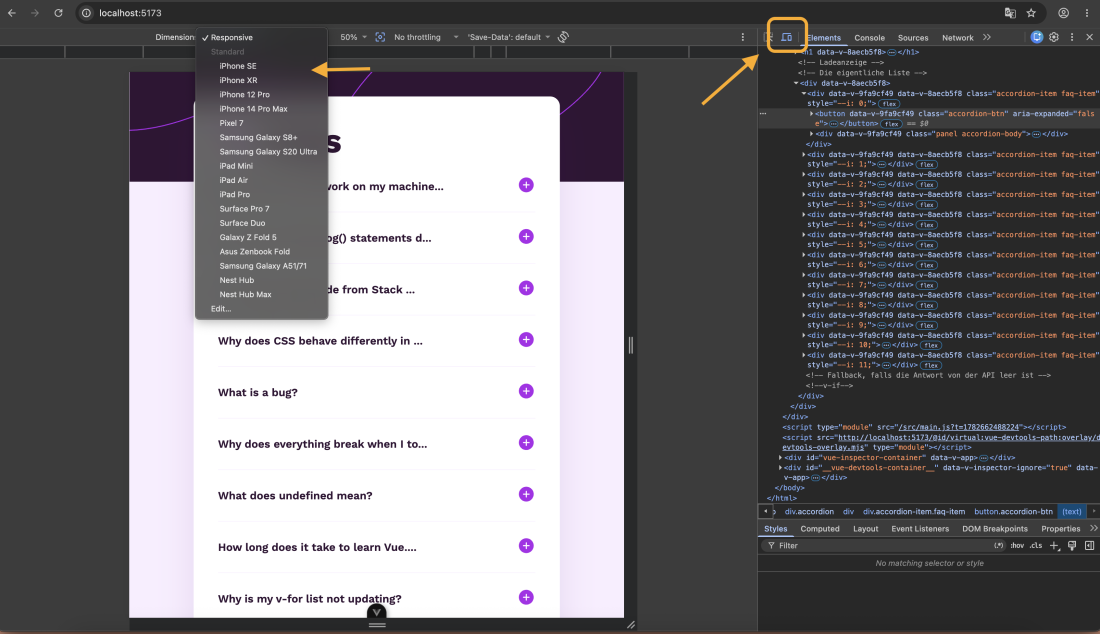1100x634 pixels.
Task: View site information icon in address bar
Action: pyautogui.click(x=86, y=13)
